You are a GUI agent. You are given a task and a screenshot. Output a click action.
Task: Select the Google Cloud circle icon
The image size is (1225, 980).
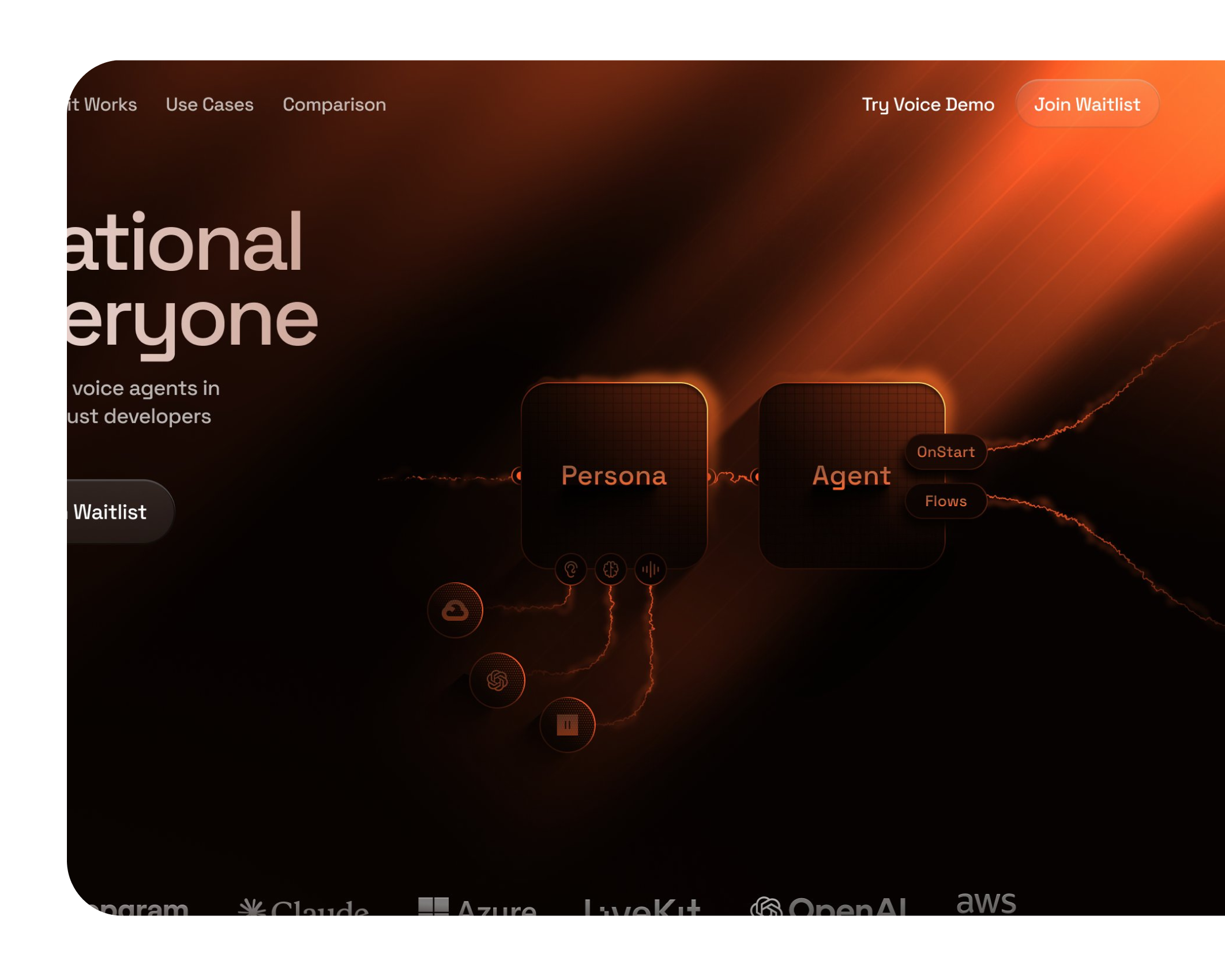click(455, 610)
